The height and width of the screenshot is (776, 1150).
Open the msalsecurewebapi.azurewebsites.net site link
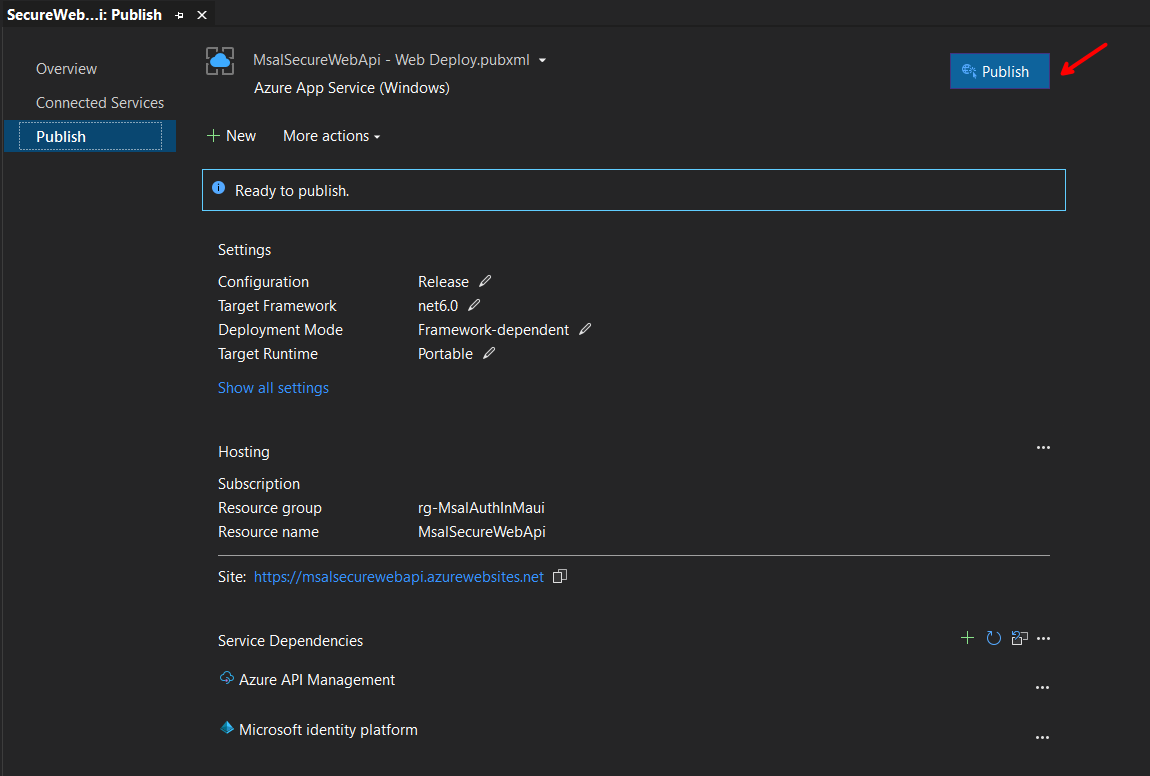coord(398,577)
